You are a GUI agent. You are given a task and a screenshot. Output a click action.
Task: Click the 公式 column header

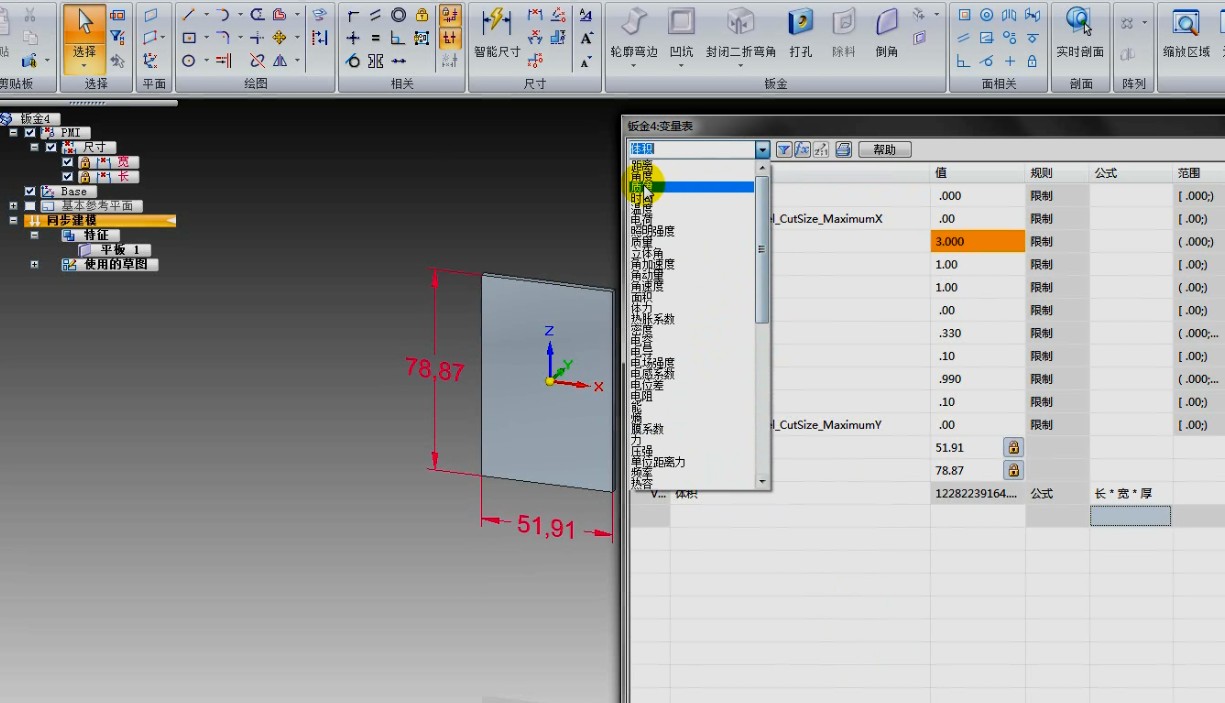(x=1131, y=173)
